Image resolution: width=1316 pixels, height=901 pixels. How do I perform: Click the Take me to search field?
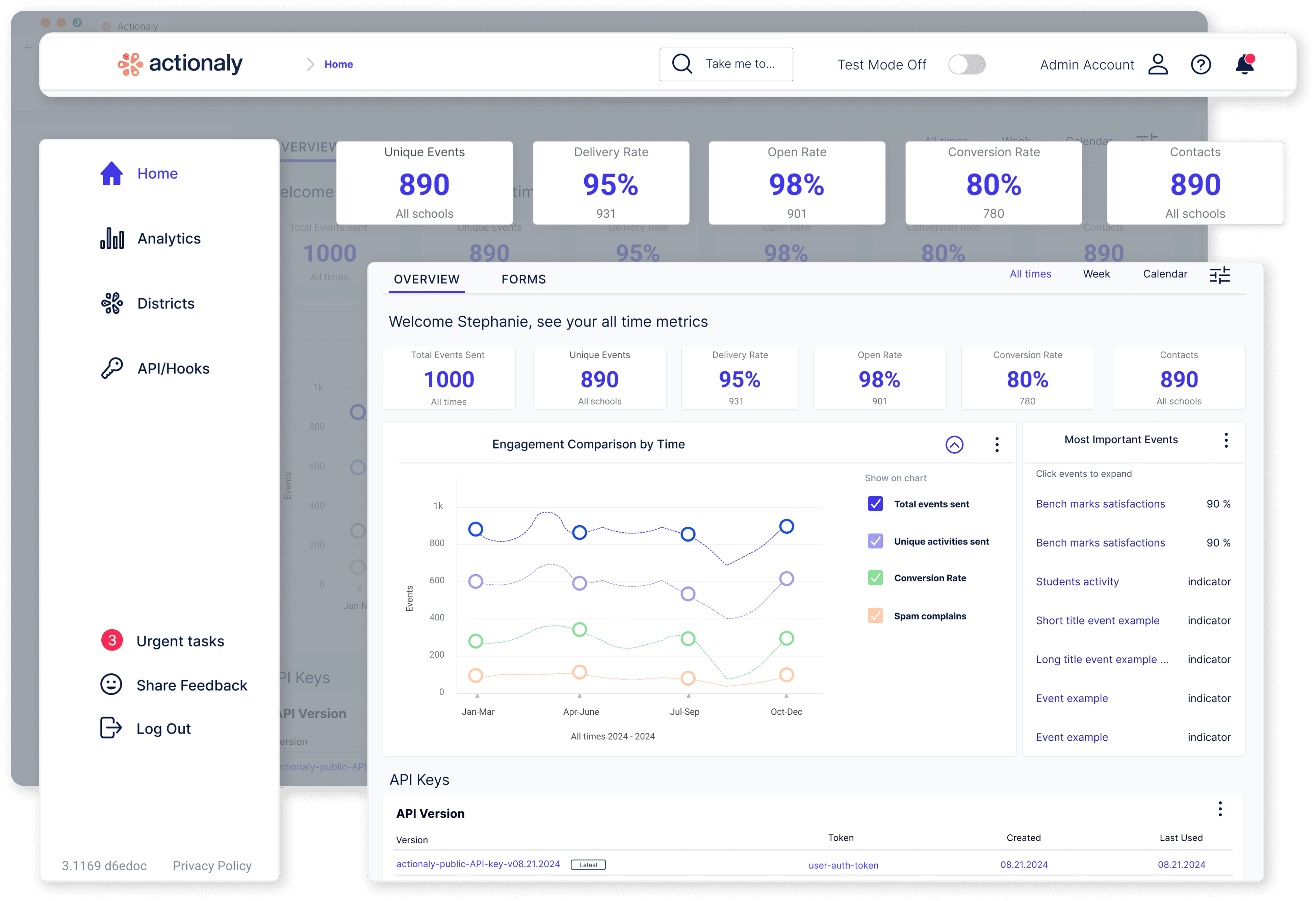726,64
